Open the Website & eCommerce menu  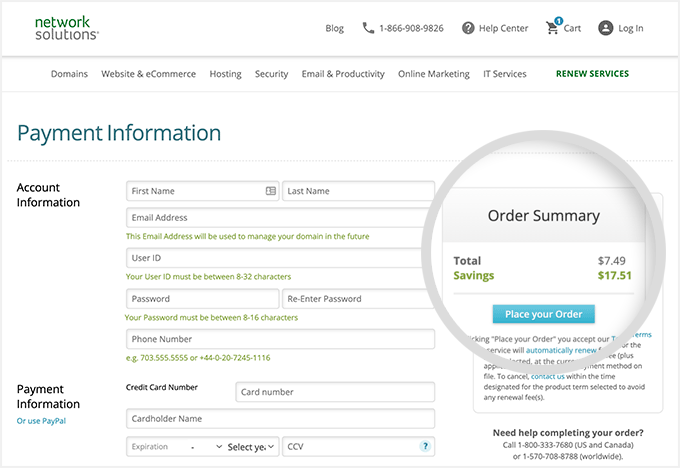point(148,74)
